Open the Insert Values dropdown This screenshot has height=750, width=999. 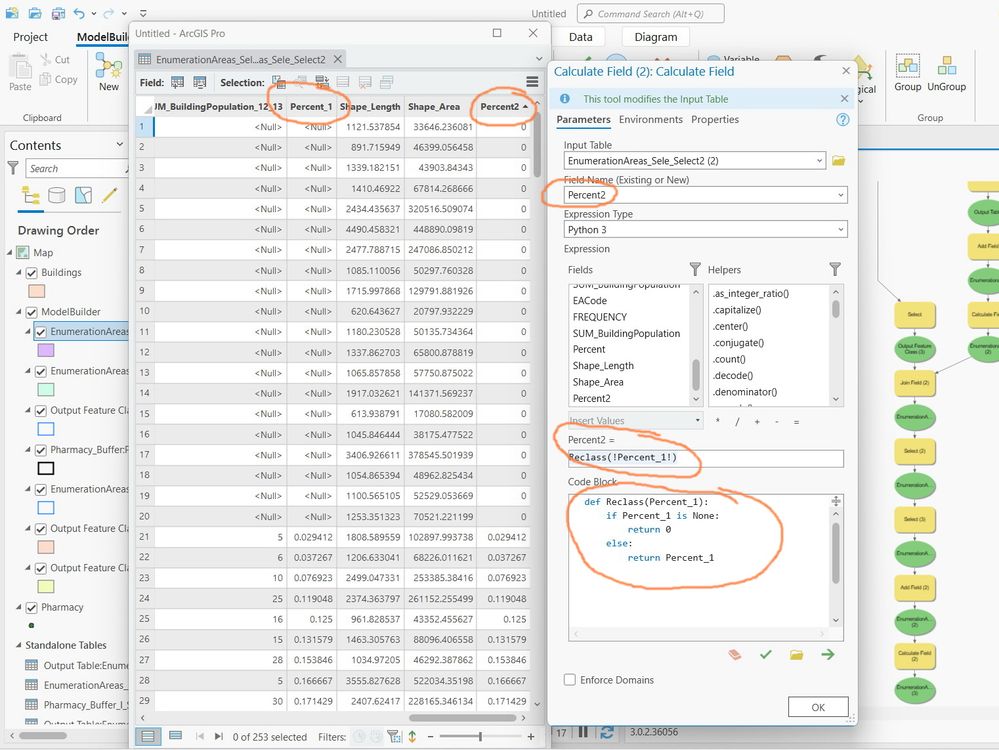pyautogui.click(x=697, y=421)
